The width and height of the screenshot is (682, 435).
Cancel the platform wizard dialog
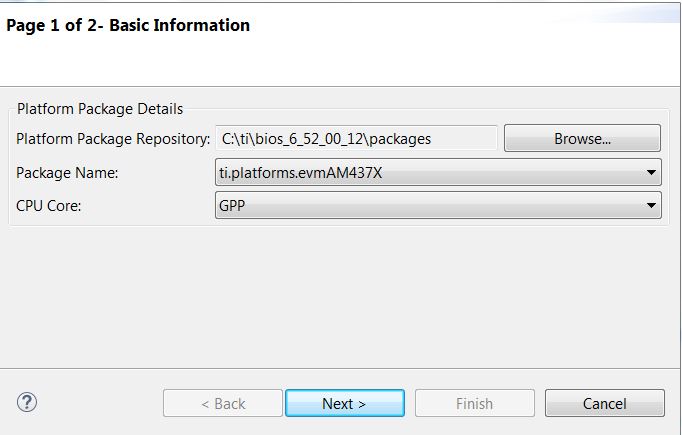604,403
